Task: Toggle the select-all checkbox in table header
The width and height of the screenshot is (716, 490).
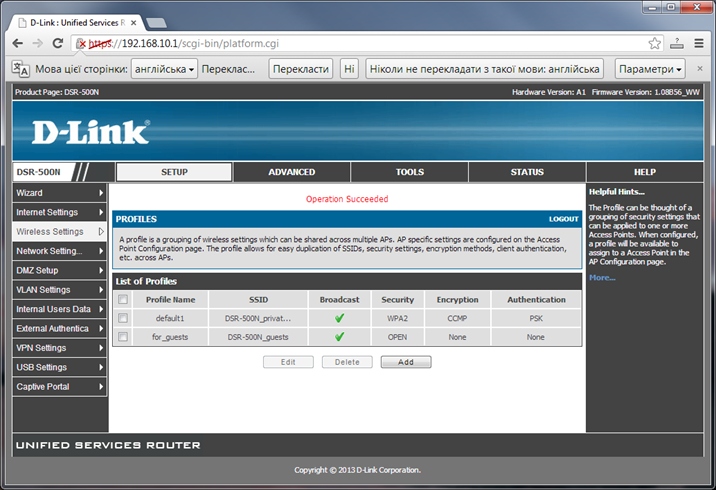Action: click(123, 299)
